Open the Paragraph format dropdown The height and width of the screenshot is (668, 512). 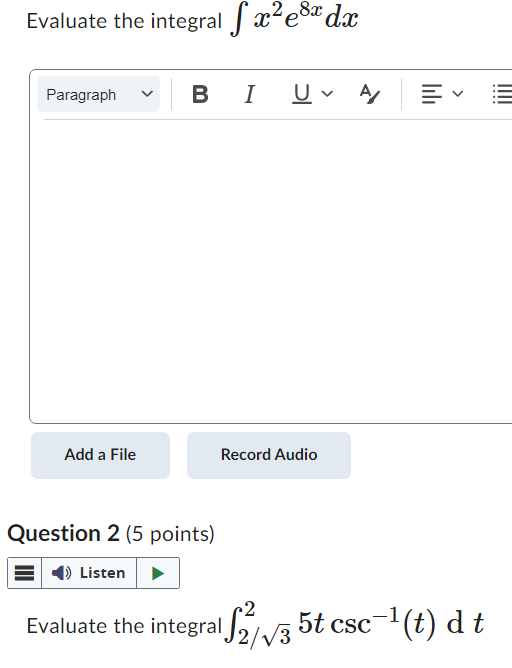tap(98, 94)
